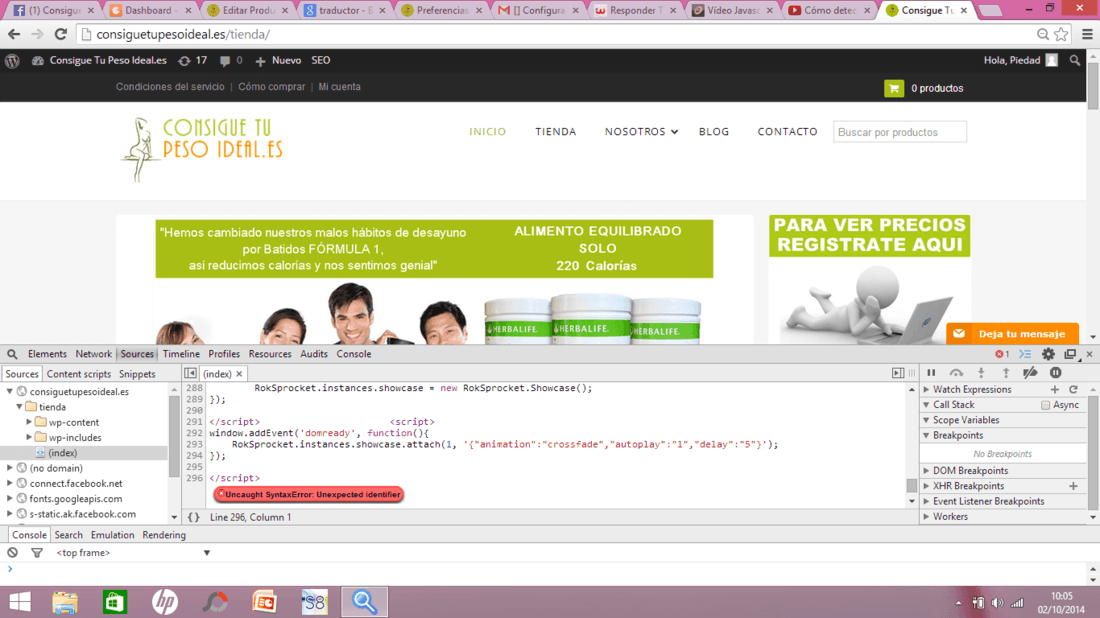Expand DOM Breakpoints section
The image size is (1100, 618).
coord(926,471)
